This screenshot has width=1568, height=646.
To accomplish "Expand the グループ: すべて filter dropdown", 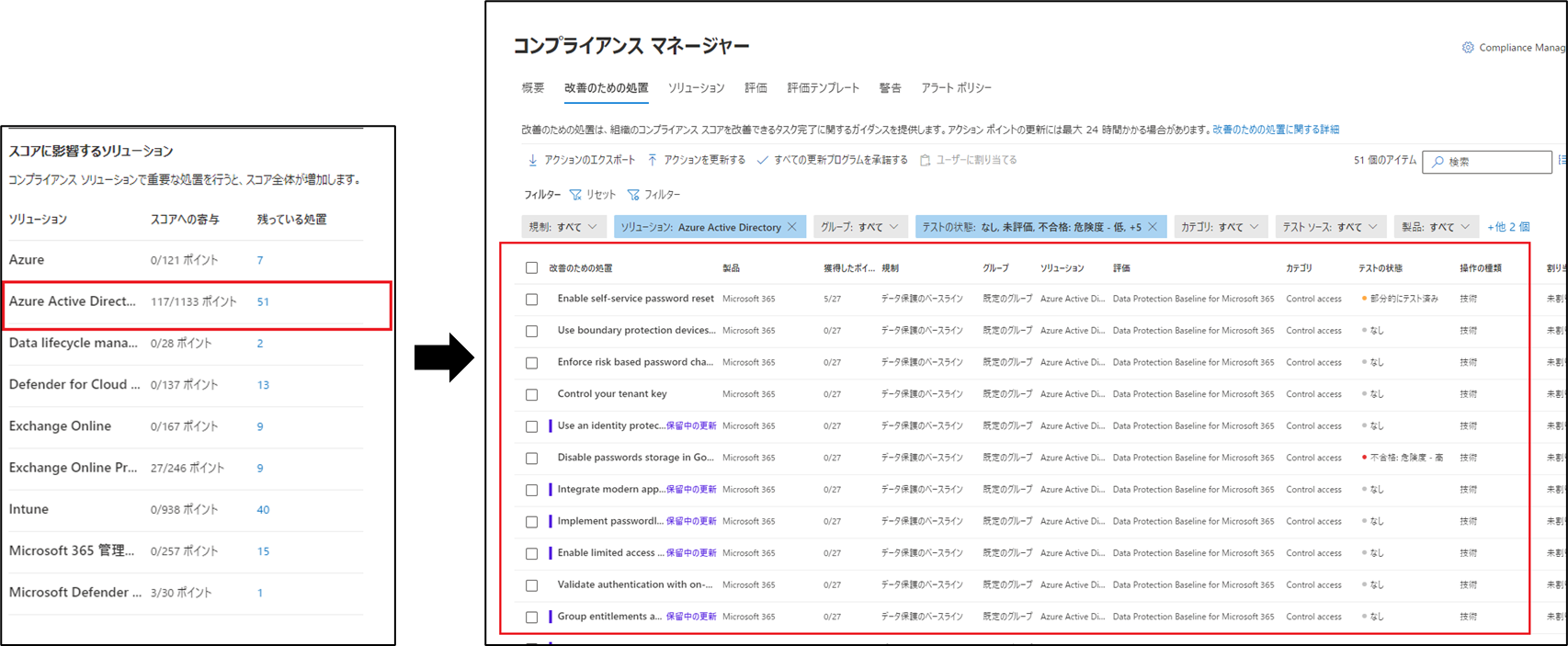I will tap(861, 227).
